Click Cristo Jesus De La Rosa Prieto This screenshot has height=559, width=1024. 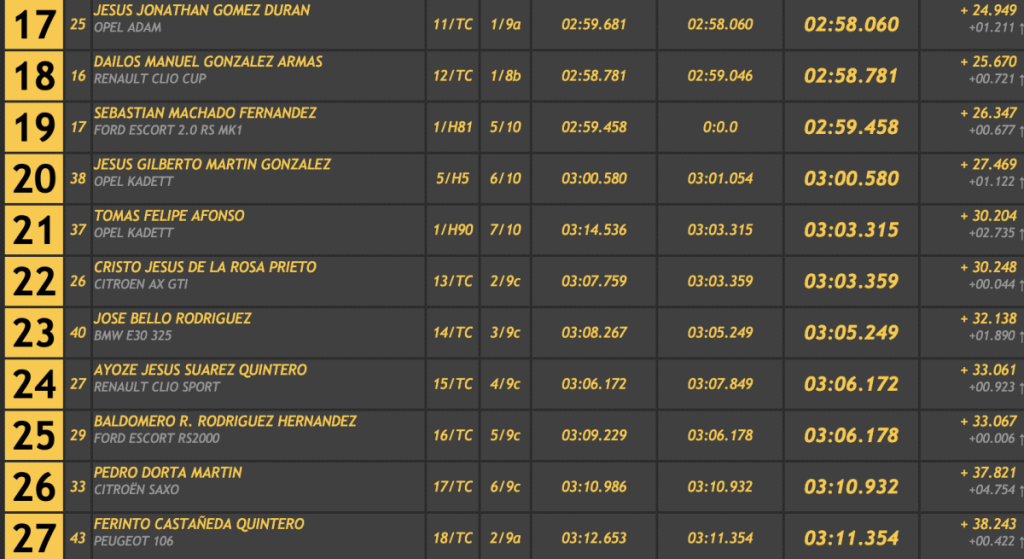pyautogui.click(x=205, y=267)
